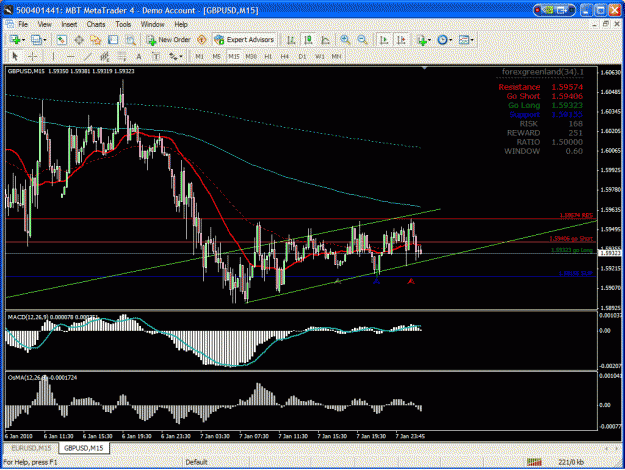Open the Navigator favorites icon
625x470 pixels.
pyautogui.click(x=96, y=40)
